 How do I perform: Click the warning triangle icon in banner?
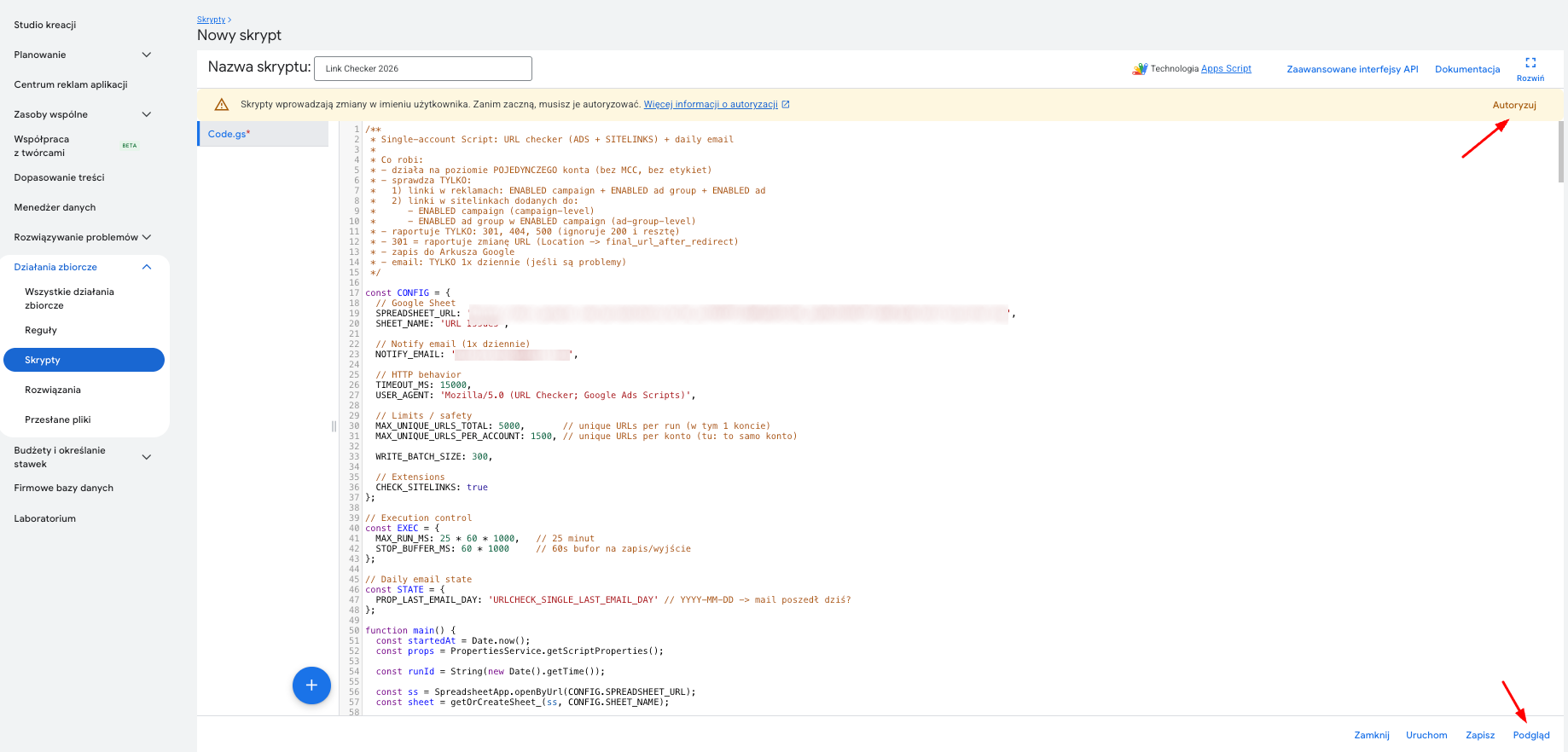222,105
